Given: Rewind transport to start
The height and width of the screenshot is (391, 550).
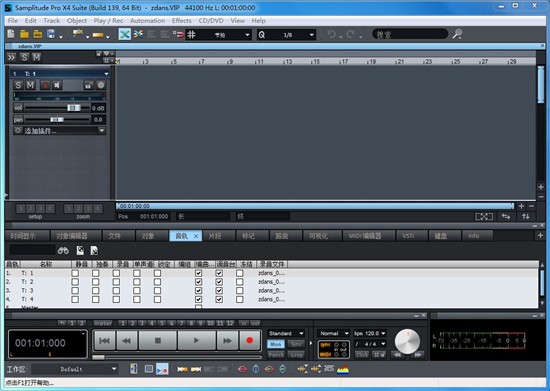Looking at the screenshot, I should tap(105, 341).
